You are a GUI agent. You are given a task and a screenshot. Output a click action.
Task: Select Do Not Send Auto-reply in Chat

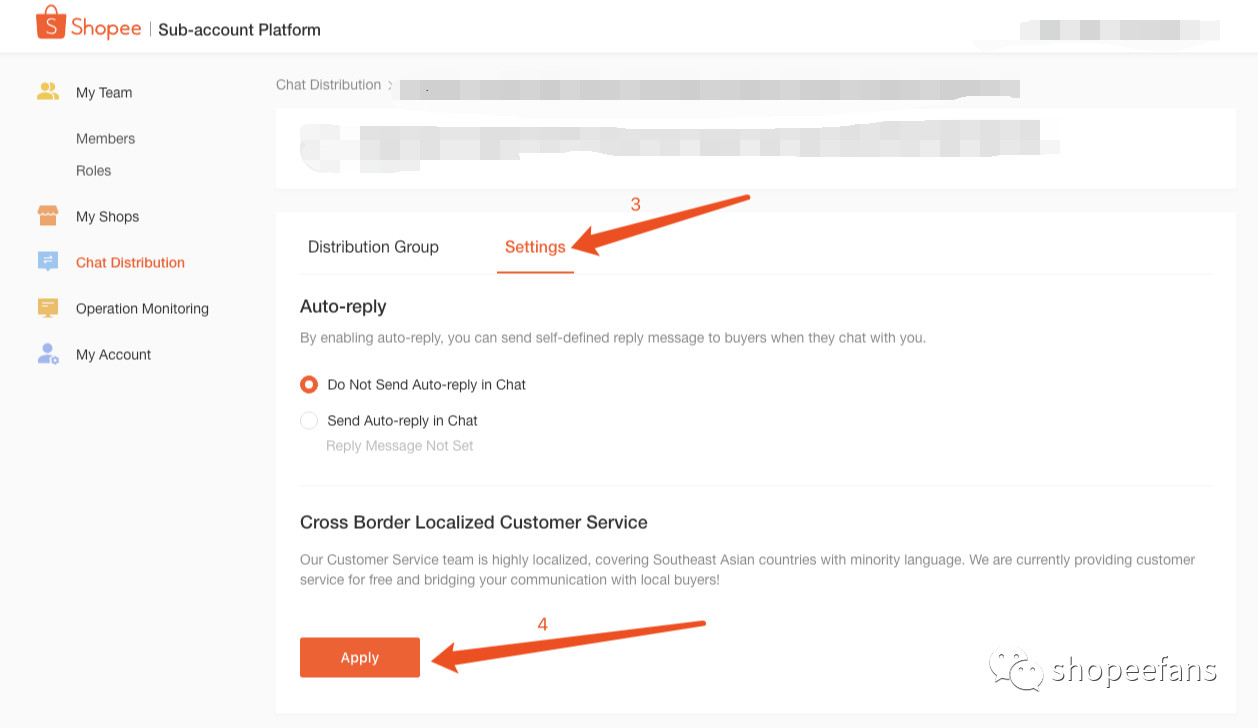(x=309, y=384)
